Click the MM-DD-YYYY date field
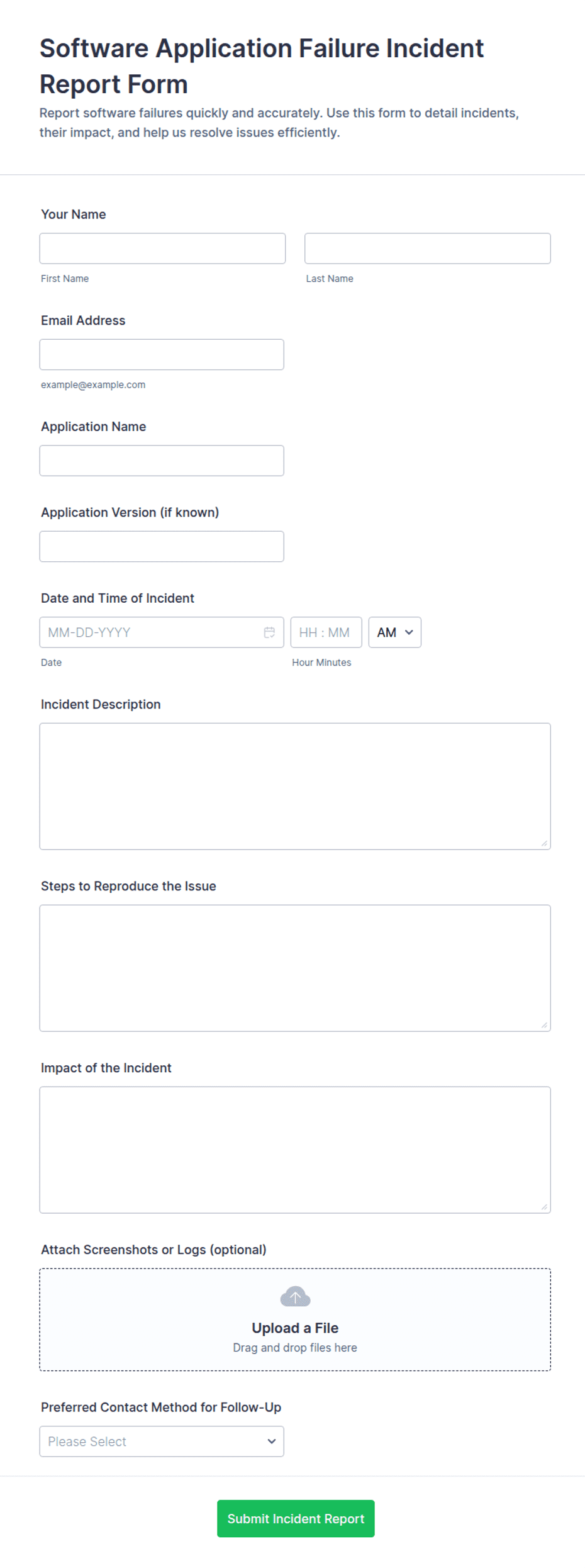Screen dimensions: 585x1568 (162, 632)
